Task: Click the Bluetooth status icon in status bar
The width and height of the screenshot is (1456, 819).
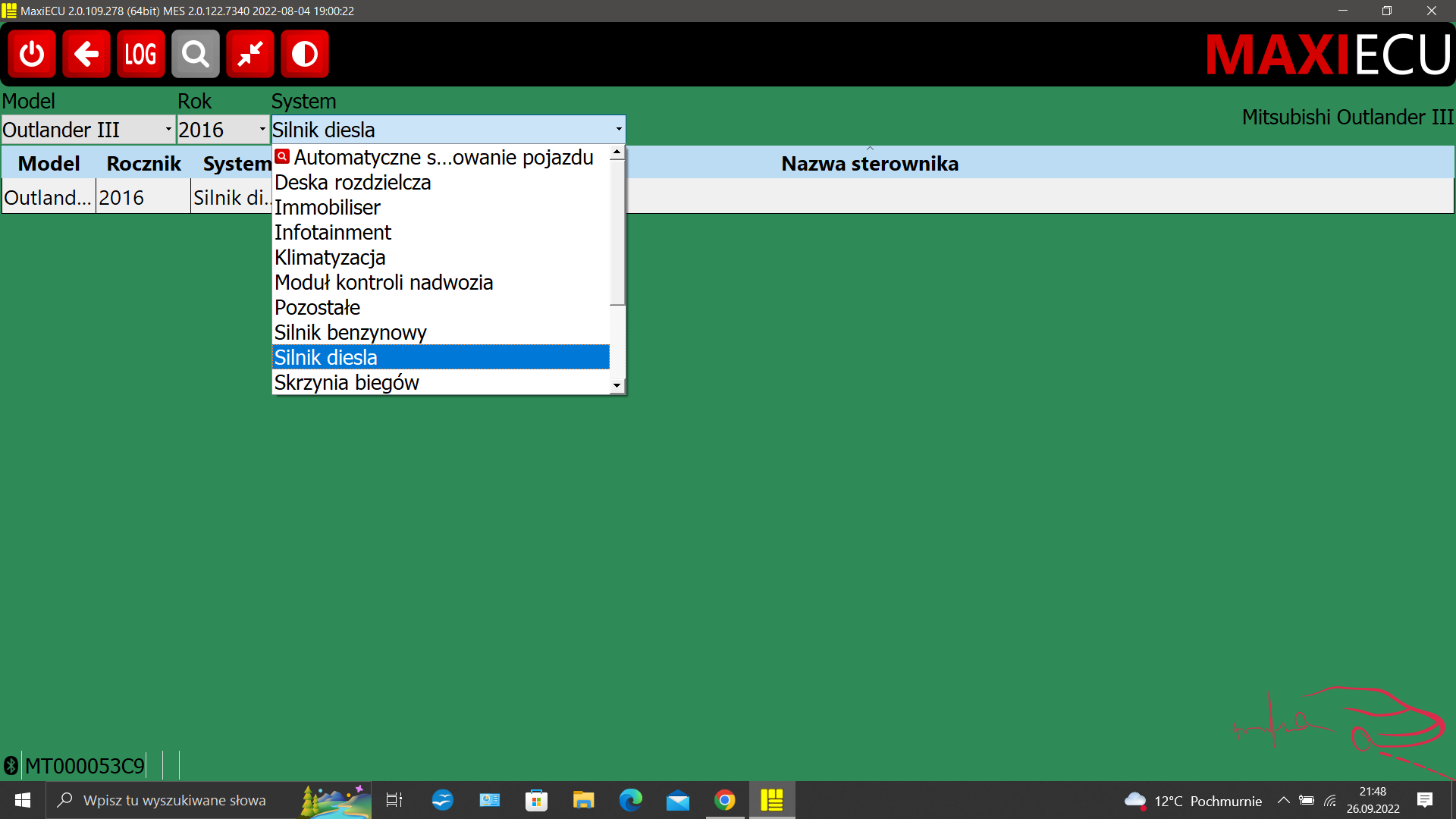Action: (11, 766)
